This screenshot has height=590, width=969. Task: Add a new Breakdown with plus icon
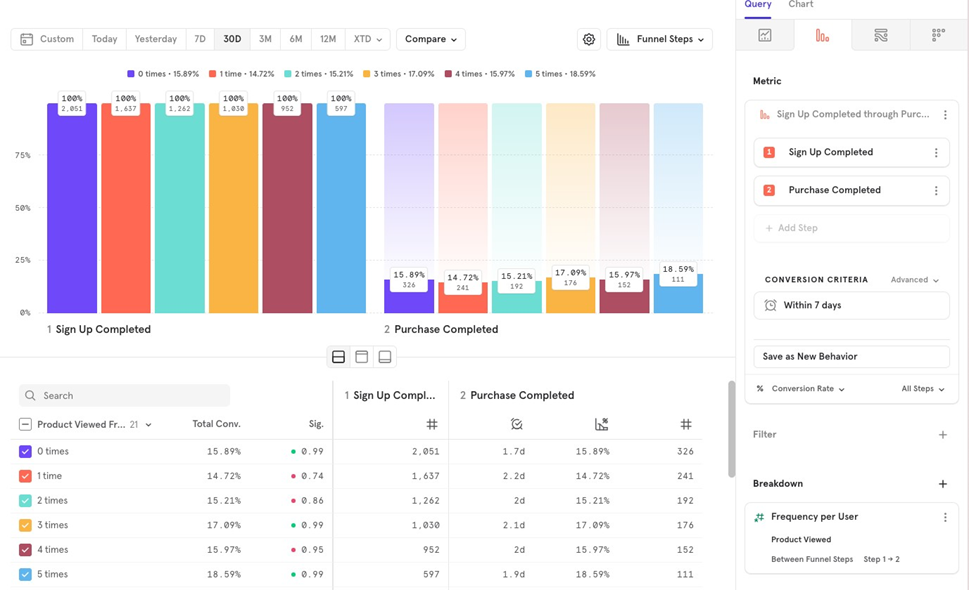(x=942, y=484)
